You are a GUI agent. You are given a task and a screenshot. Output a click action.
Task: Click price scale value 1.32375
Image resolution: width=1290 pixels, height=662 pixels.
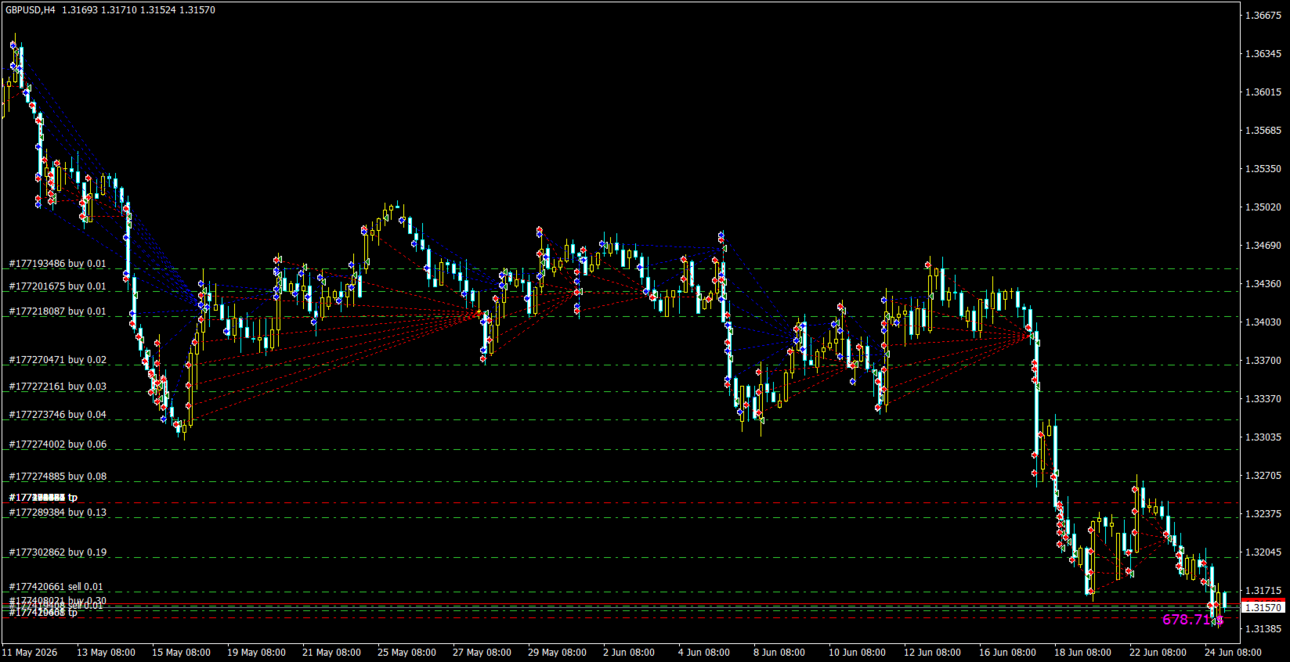pyautogui.click(x=1263, y=514)
